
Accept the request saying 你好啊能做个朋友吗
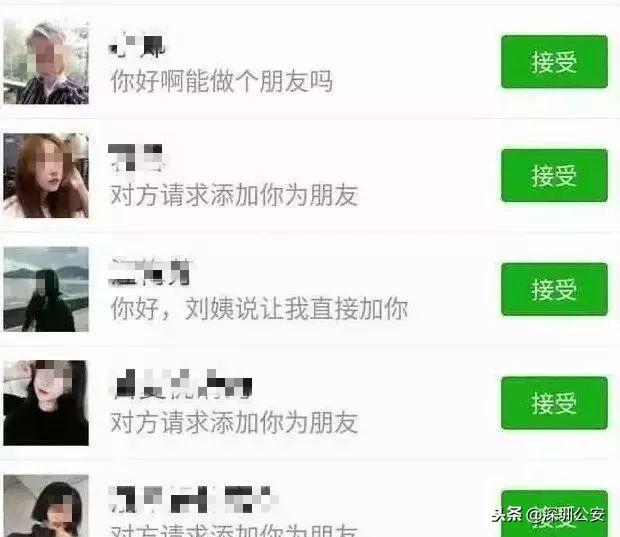[554, 62]
